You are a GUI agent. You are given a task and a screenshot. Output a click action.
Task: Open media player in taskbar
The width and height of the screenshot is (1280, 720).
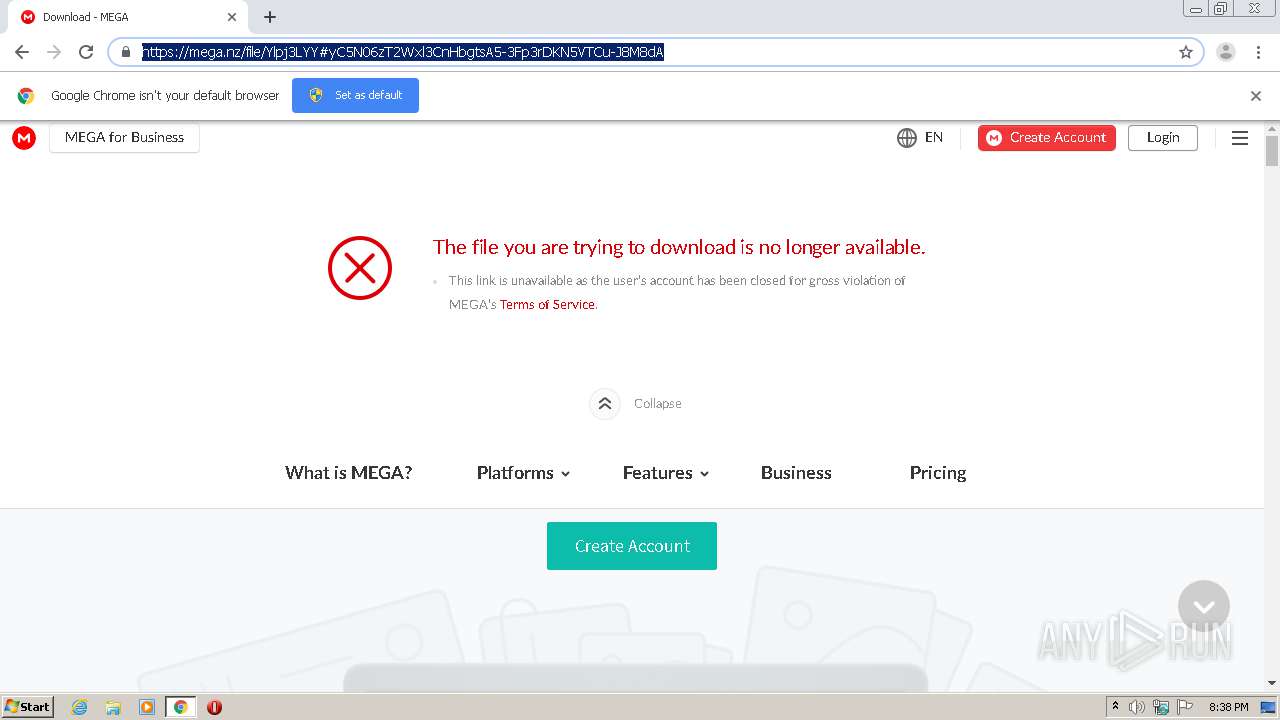(147, 707)
